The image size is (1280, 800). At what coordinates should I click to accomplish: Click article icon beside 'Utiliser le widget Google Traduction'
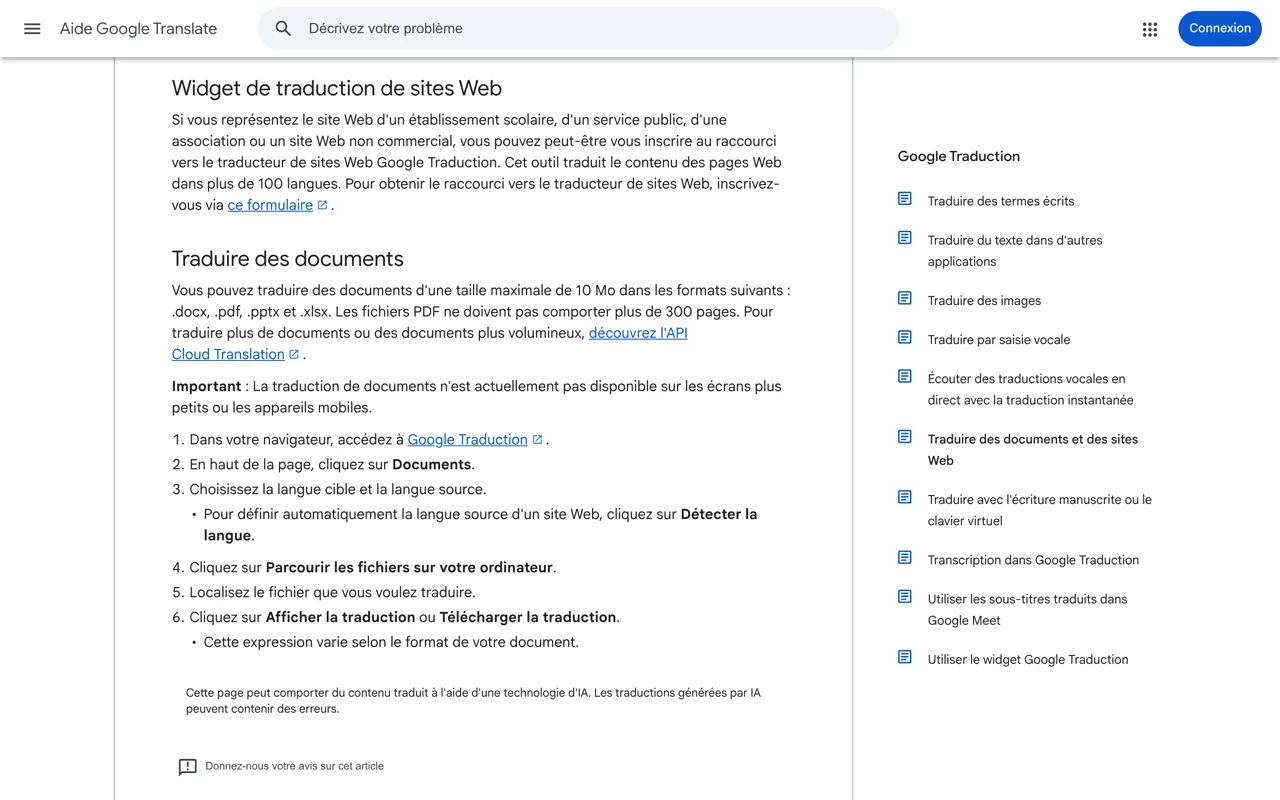pyautogui.click(x=905, y=657)
